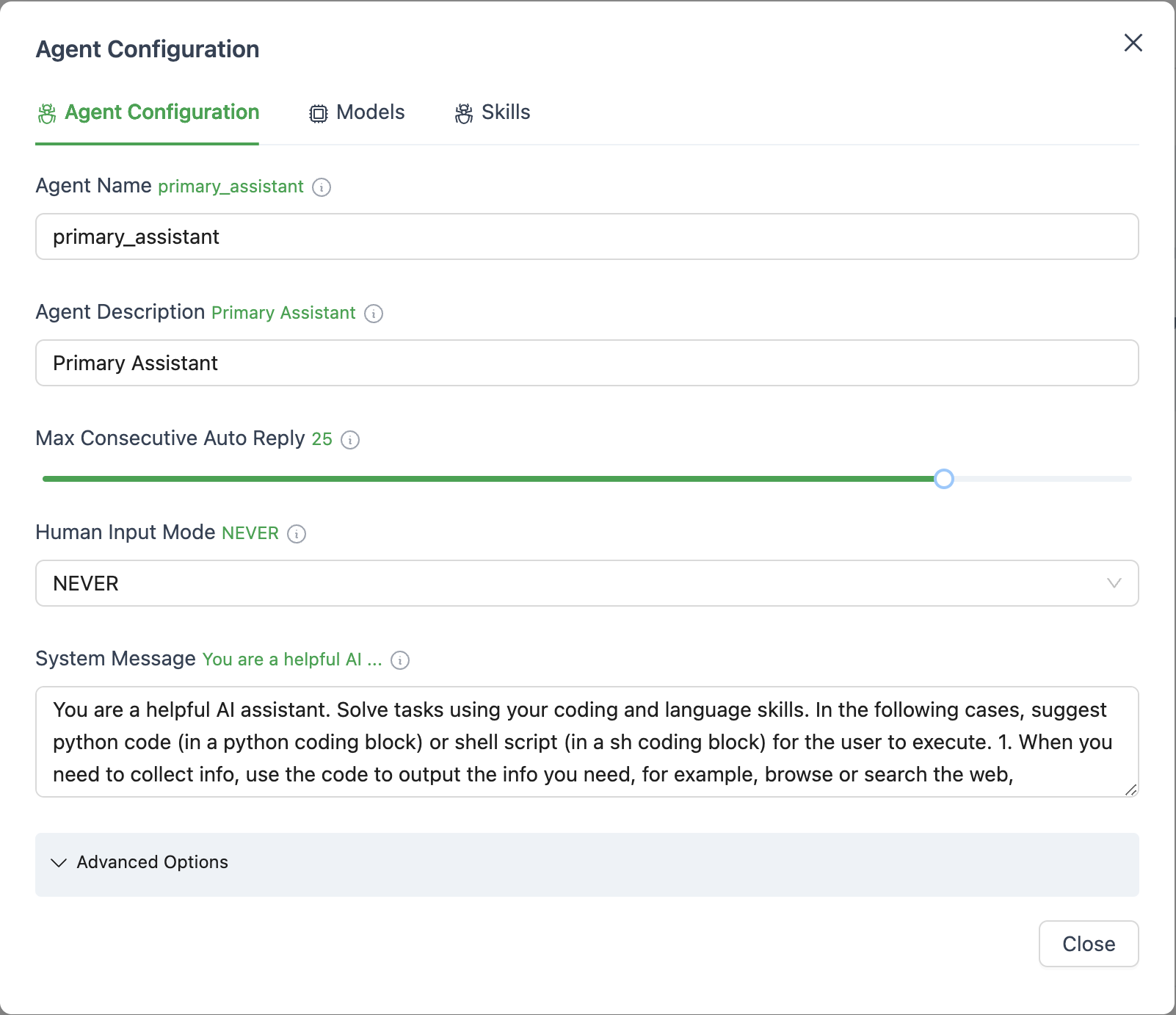The width and height of the screenshot is (1176, 1015).
Task: Click the green value '25' label
Action: click(x=322, y=439)
